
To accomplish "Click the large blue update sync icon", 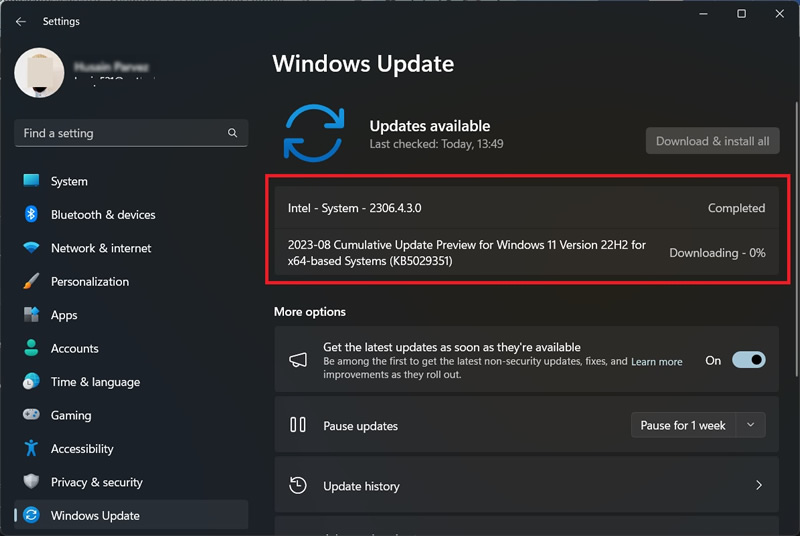I will [x=314, y=133].
